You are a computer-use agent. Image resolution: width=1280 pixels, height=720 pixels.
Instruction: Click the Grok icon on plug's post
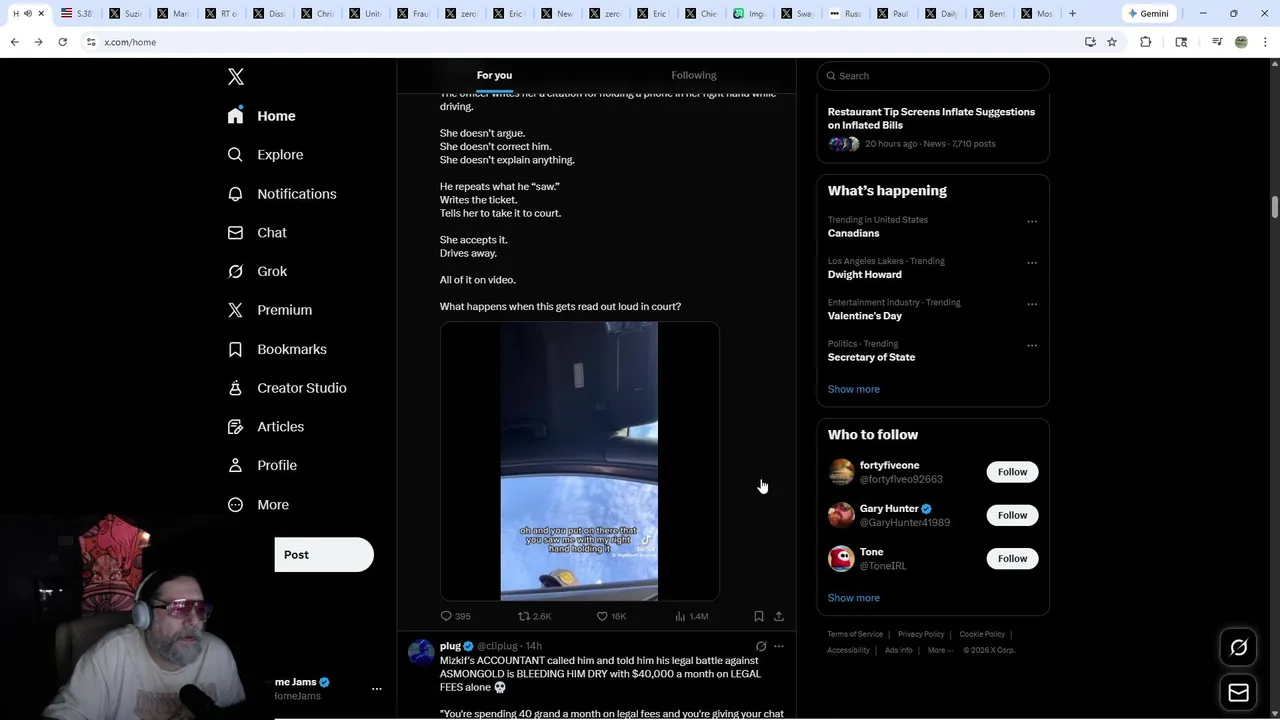point(761,646)
